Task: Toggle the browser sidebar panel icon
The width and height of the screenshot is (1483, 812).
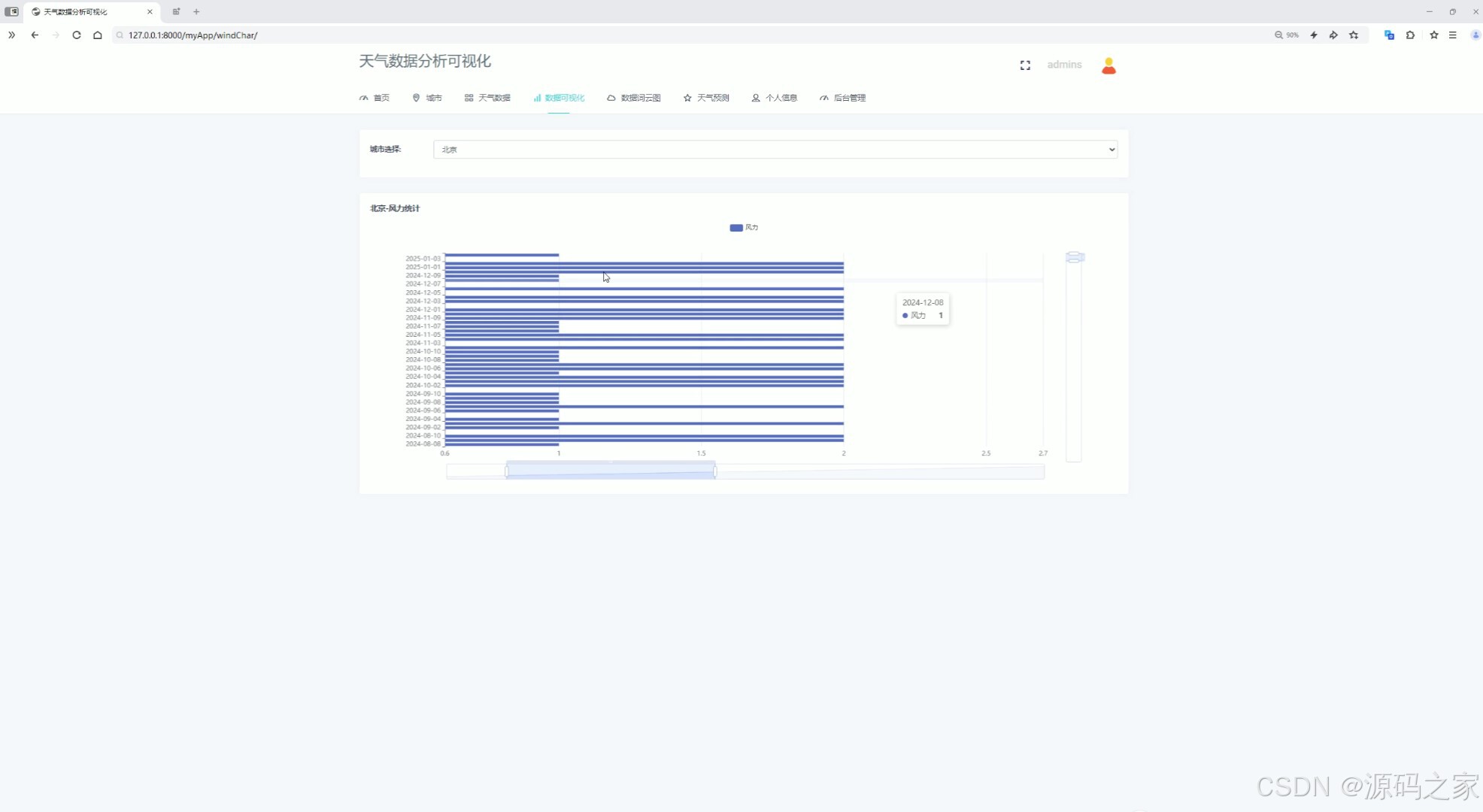Action: point(11,11)
